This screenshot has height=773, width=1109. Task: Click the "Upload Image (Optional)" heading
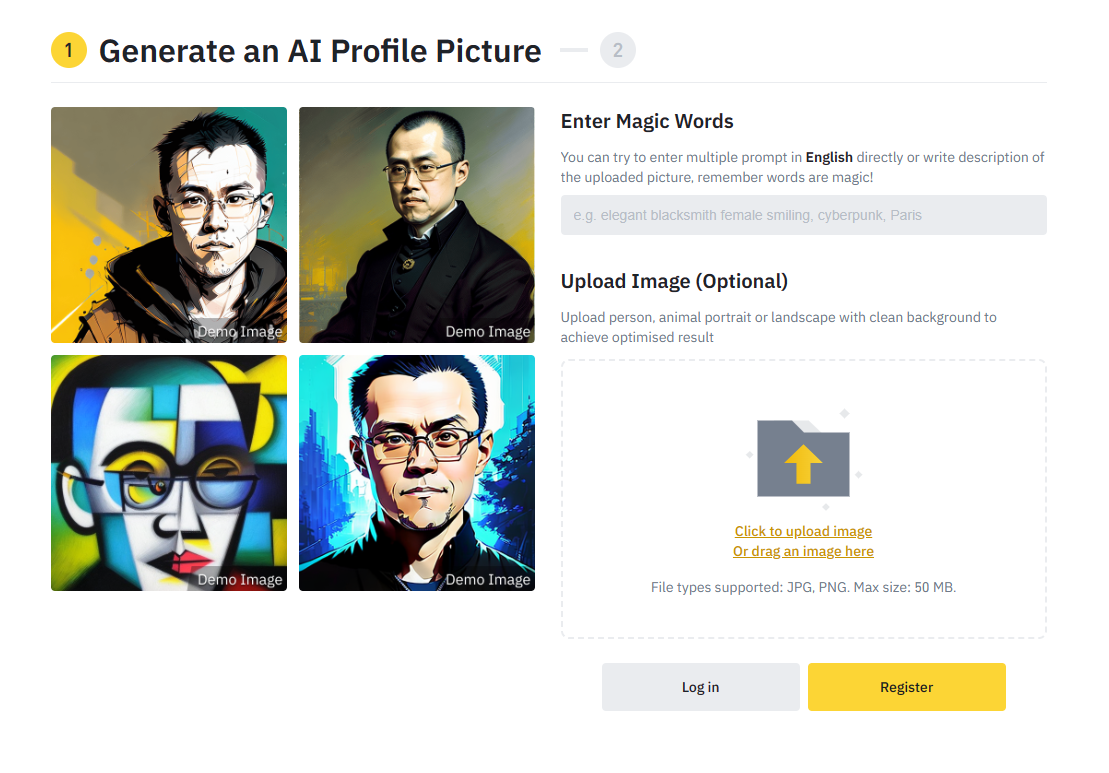pos(674,281)
